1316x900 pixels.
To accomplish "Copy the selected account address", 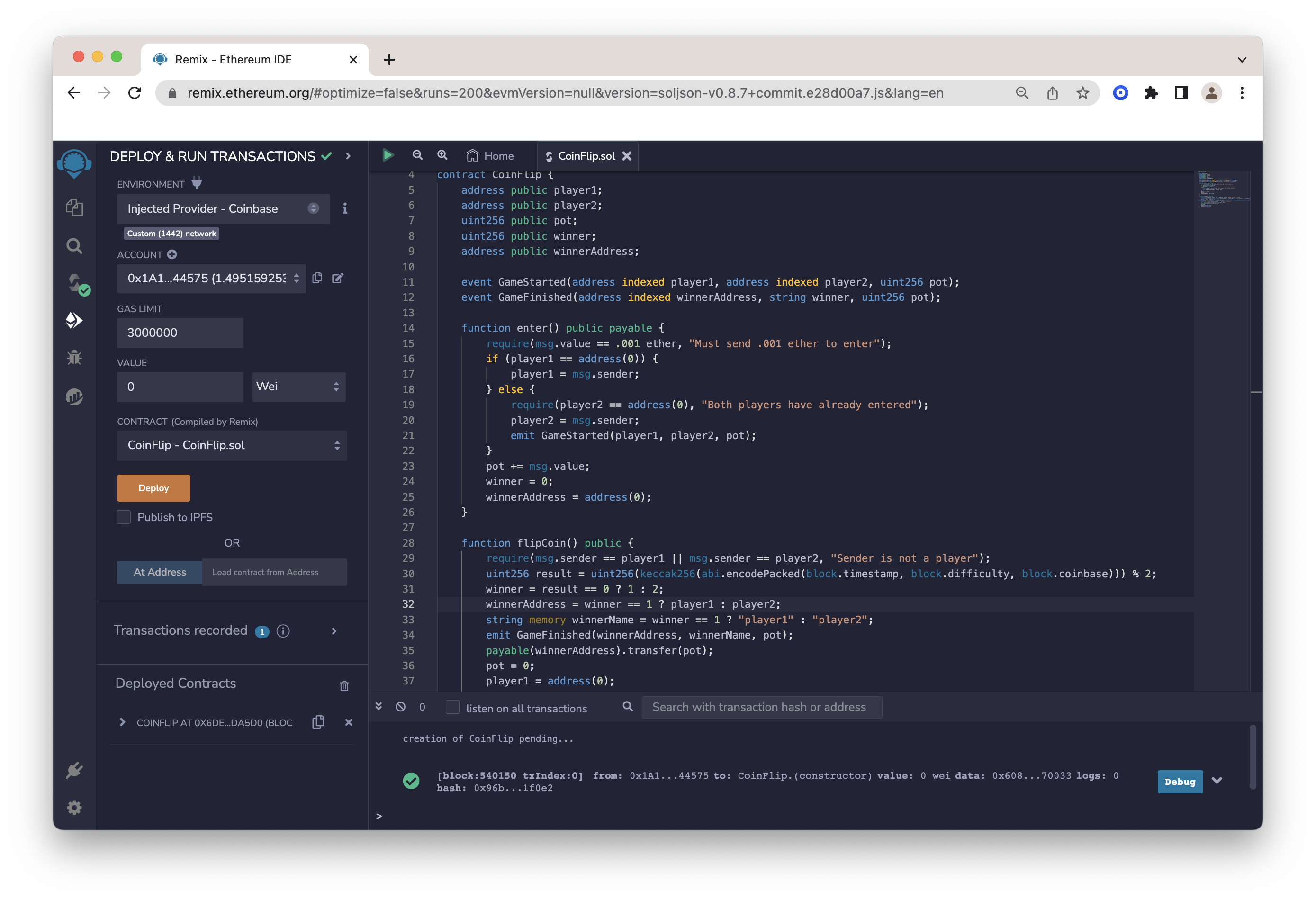I will (x=317, y=278).
